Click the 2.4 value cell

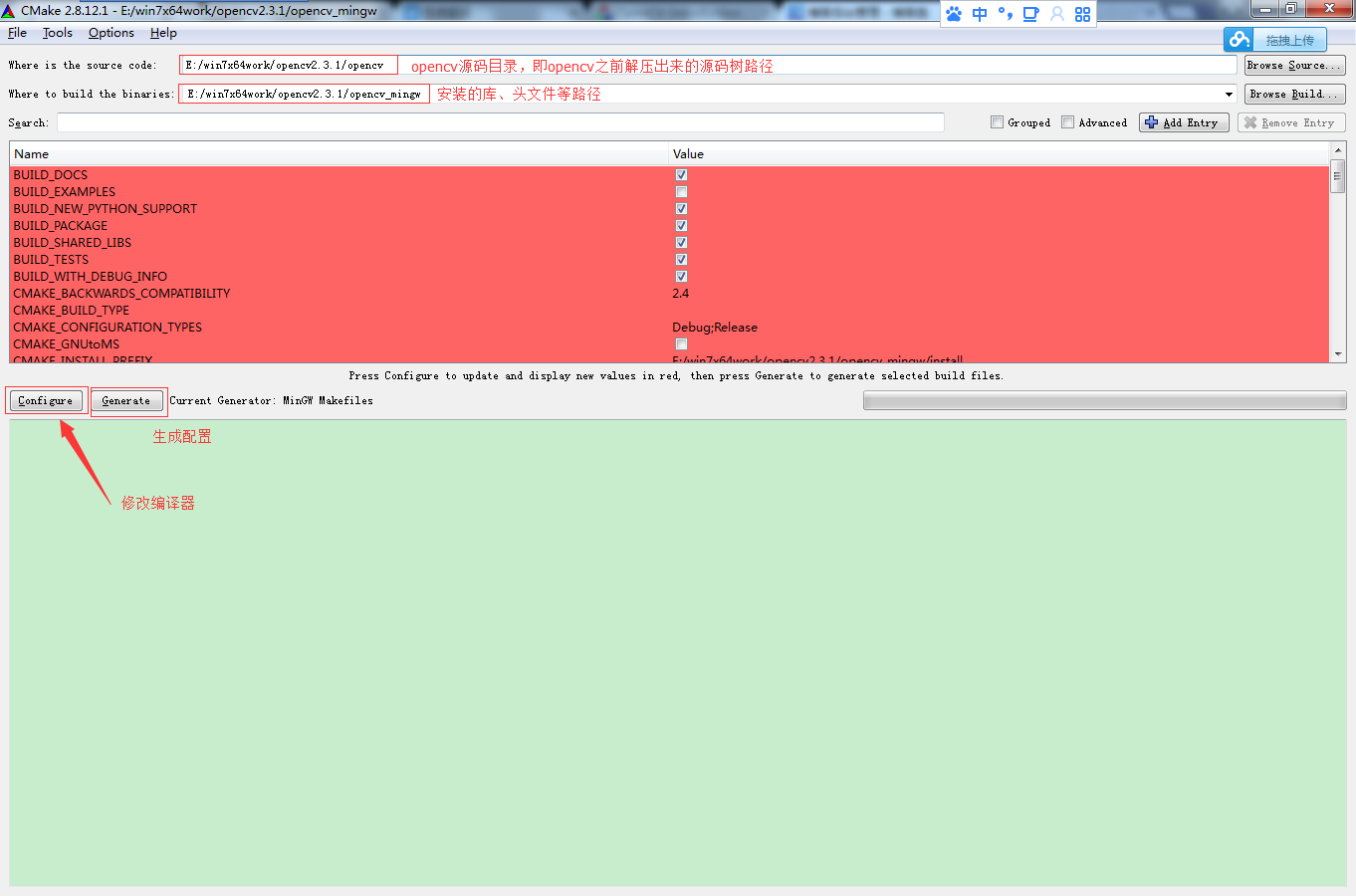point(681,294)
